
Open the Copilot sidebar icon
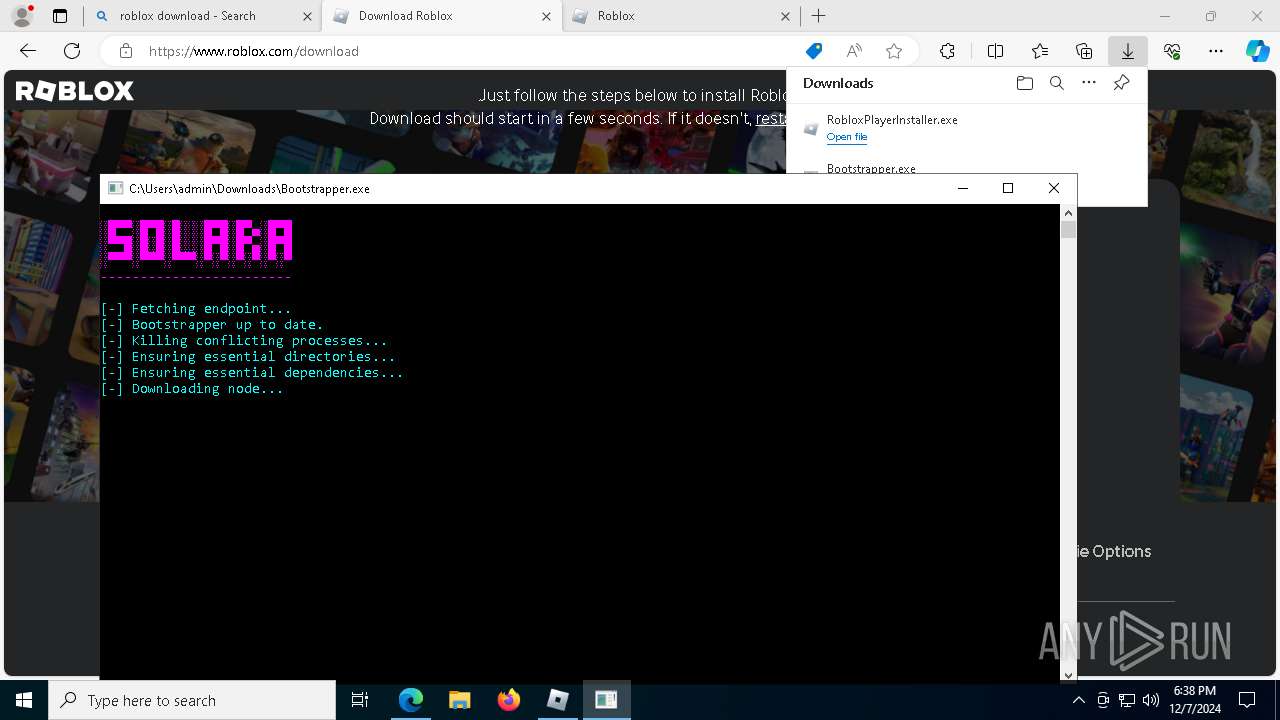click(1258, 51)
